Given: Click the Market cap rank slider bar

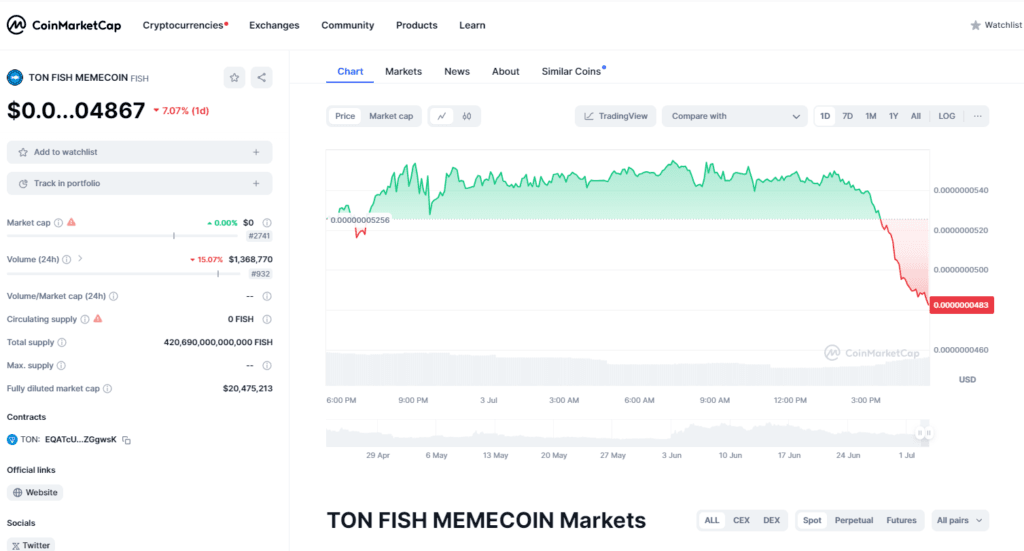Looking at the screenshot, I should (x=123, y=236).
